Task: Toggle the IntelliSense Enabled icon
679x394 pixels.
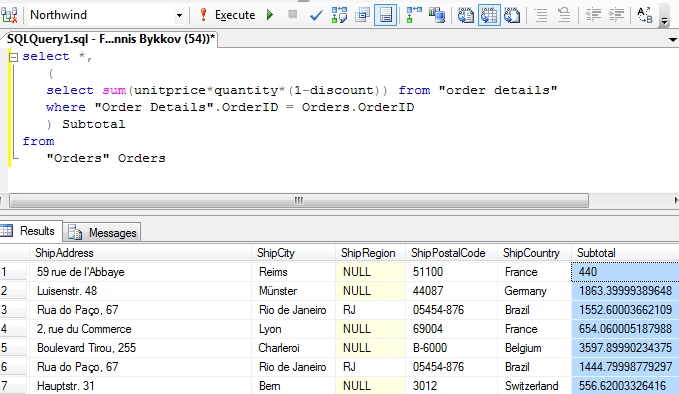Action: pos(385,15)
